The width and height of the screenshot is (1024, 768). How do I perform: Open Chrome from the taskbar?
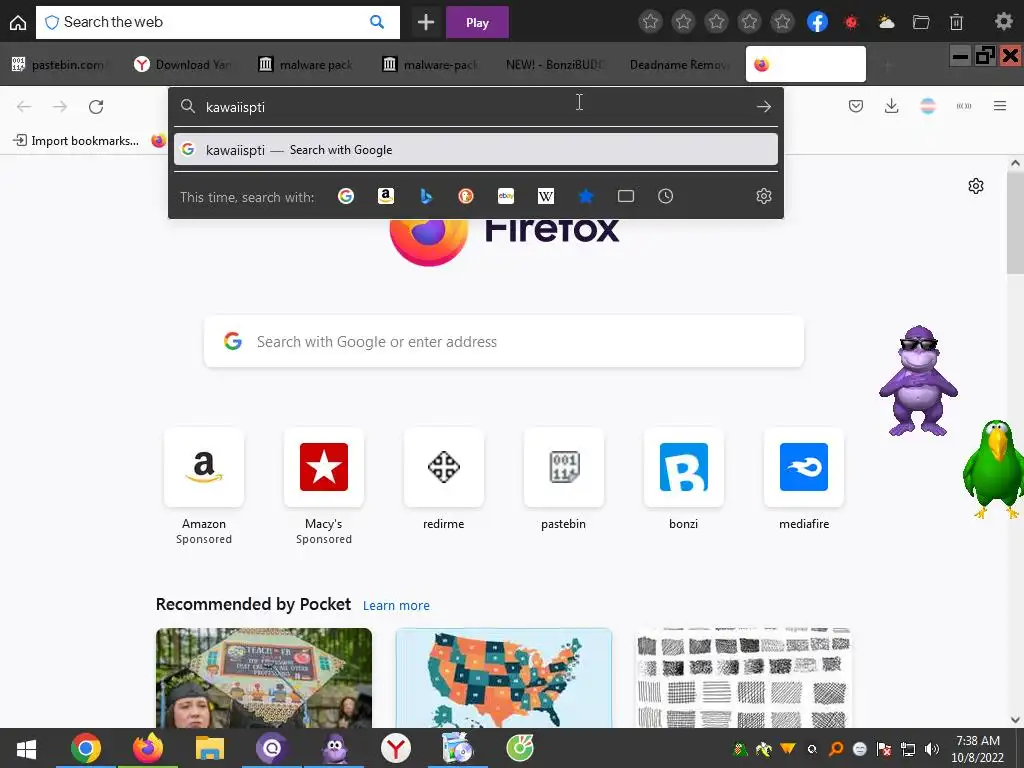[86, 748]
